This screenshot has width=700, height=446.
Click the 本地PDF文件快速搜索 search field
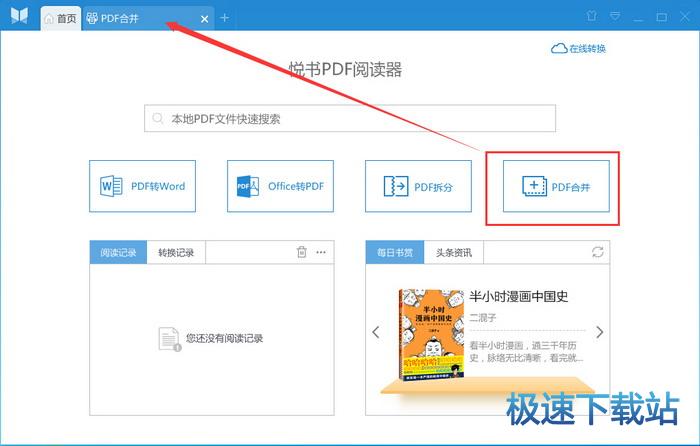pos(350,118)
